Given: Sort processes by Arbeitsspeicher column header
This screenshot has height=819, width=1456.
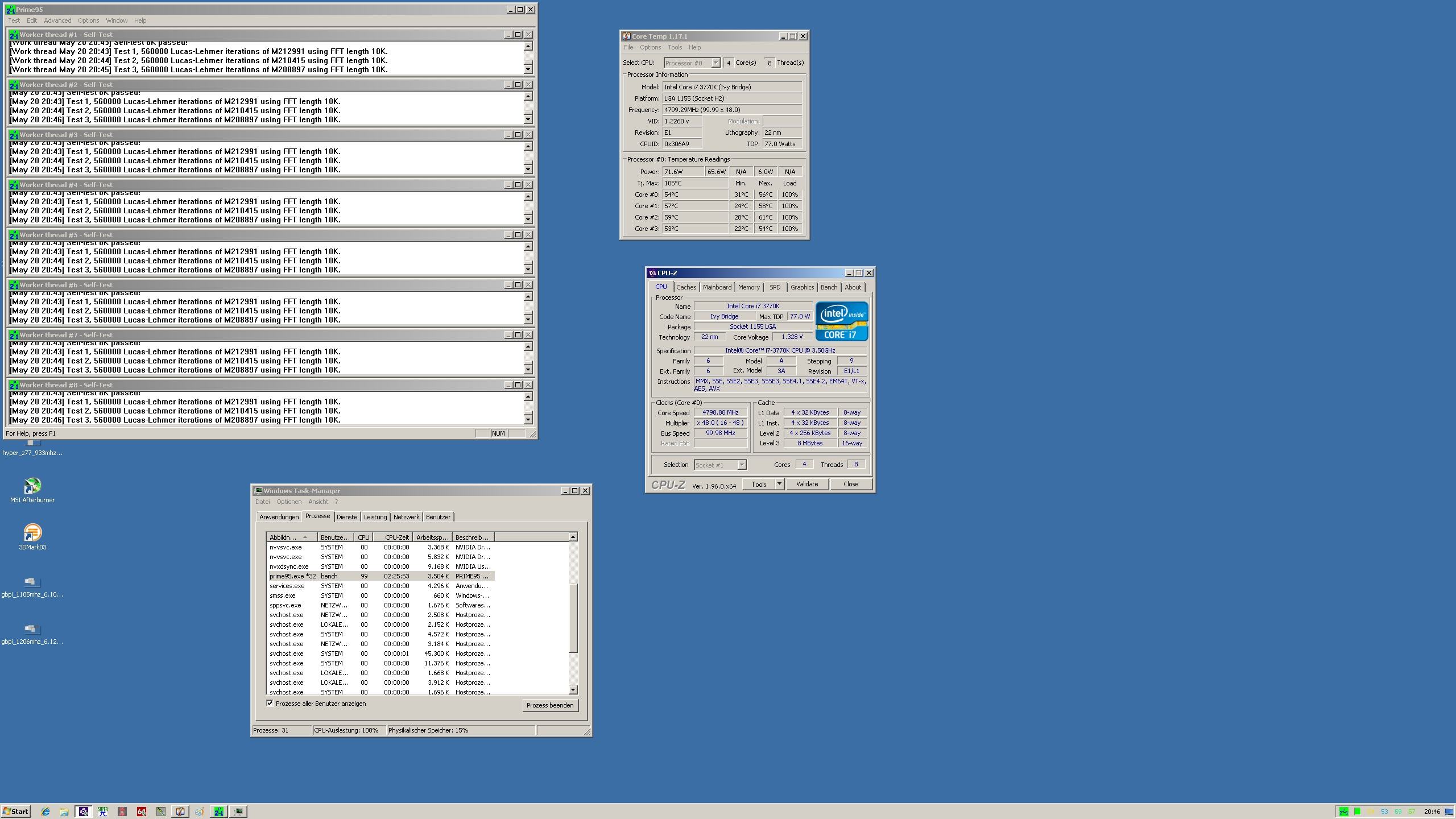Looking at the screenshot, I should (432, 537).
